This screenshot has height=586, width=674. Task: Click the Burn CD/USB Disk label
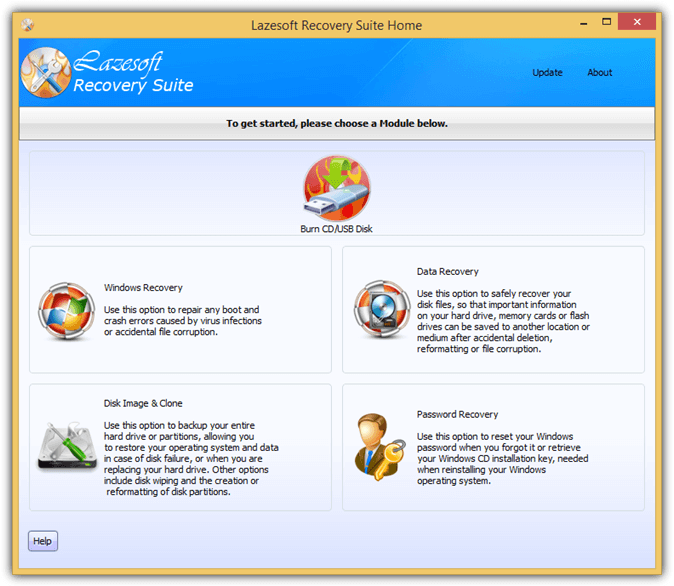point(337,229)
